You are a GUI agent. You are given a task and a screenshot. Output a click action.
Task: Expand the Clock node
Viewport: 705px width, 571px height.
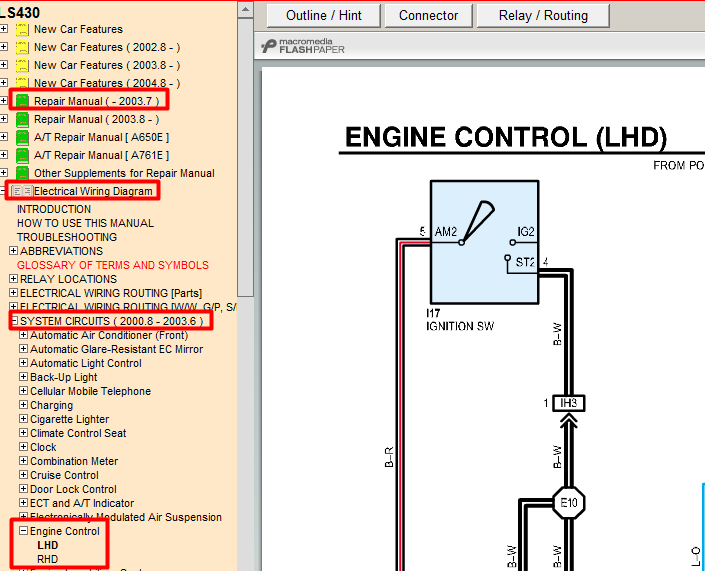[x=23, y=446]
